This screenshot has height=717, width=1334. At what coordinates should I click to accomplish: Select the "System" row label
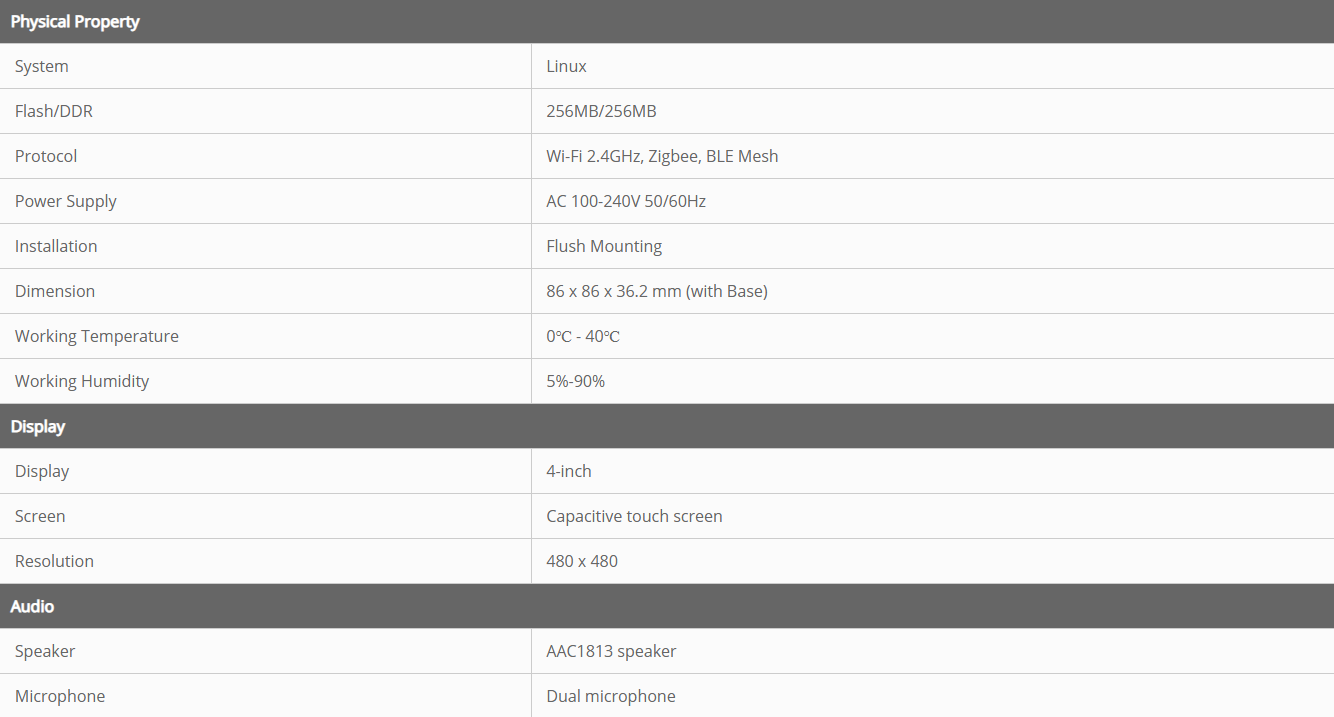(42, 66)
